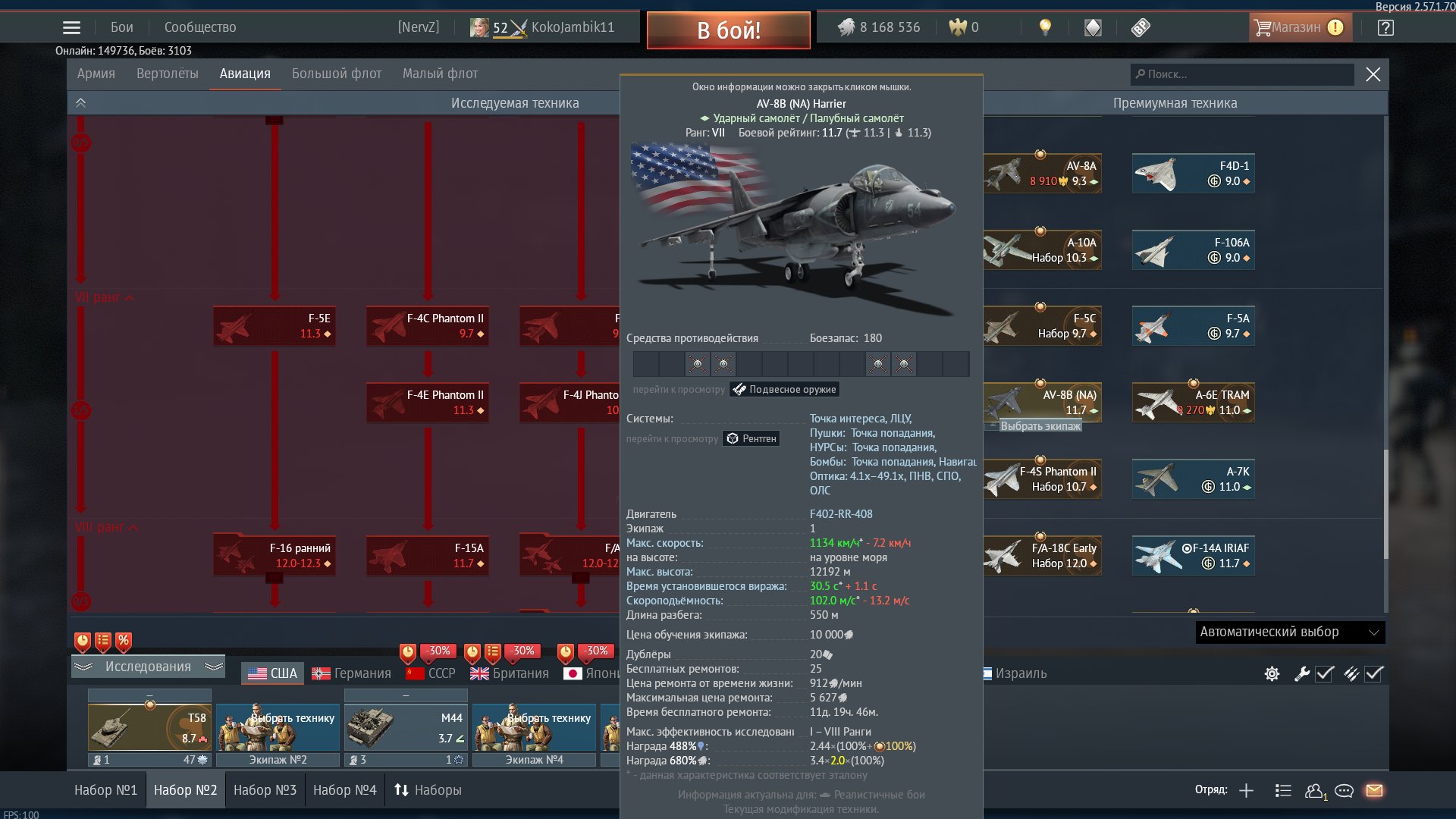Click the percent discount badge above Исследования
Screen dimensions: 1456x819
(x=124, y=642)
